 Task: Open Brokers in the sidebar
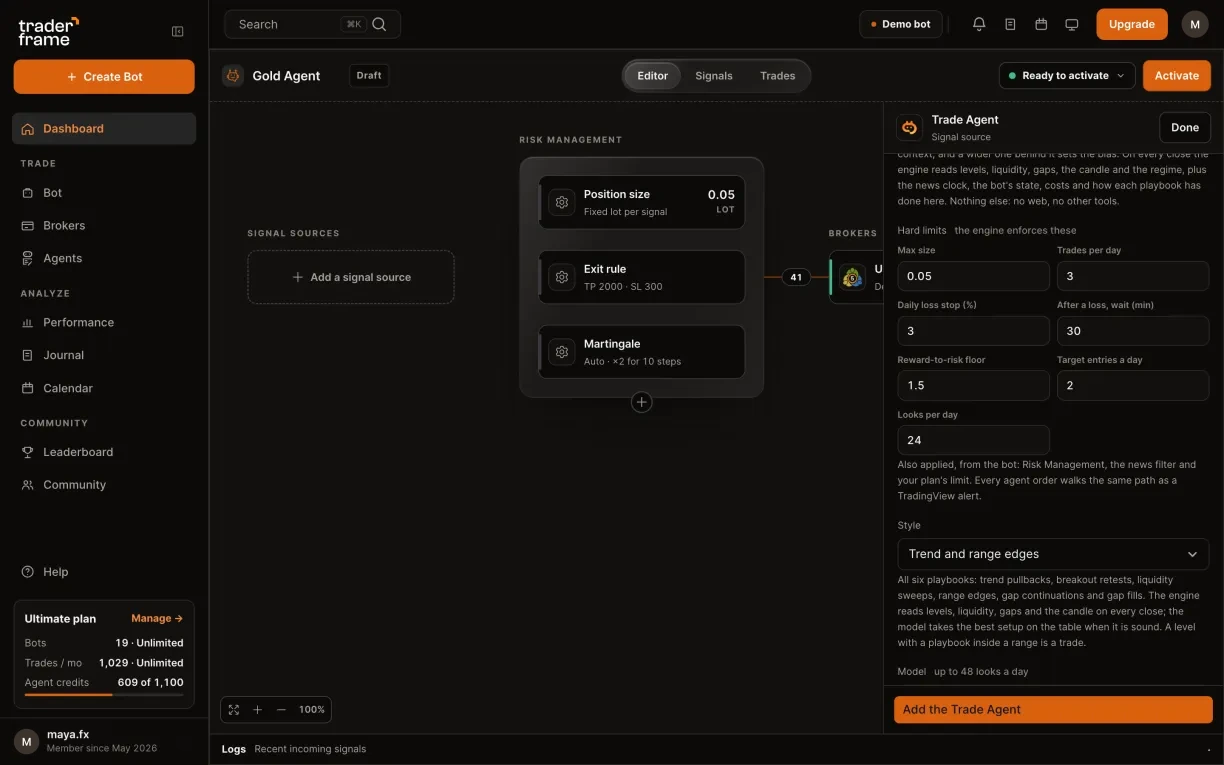click(104, 226)
